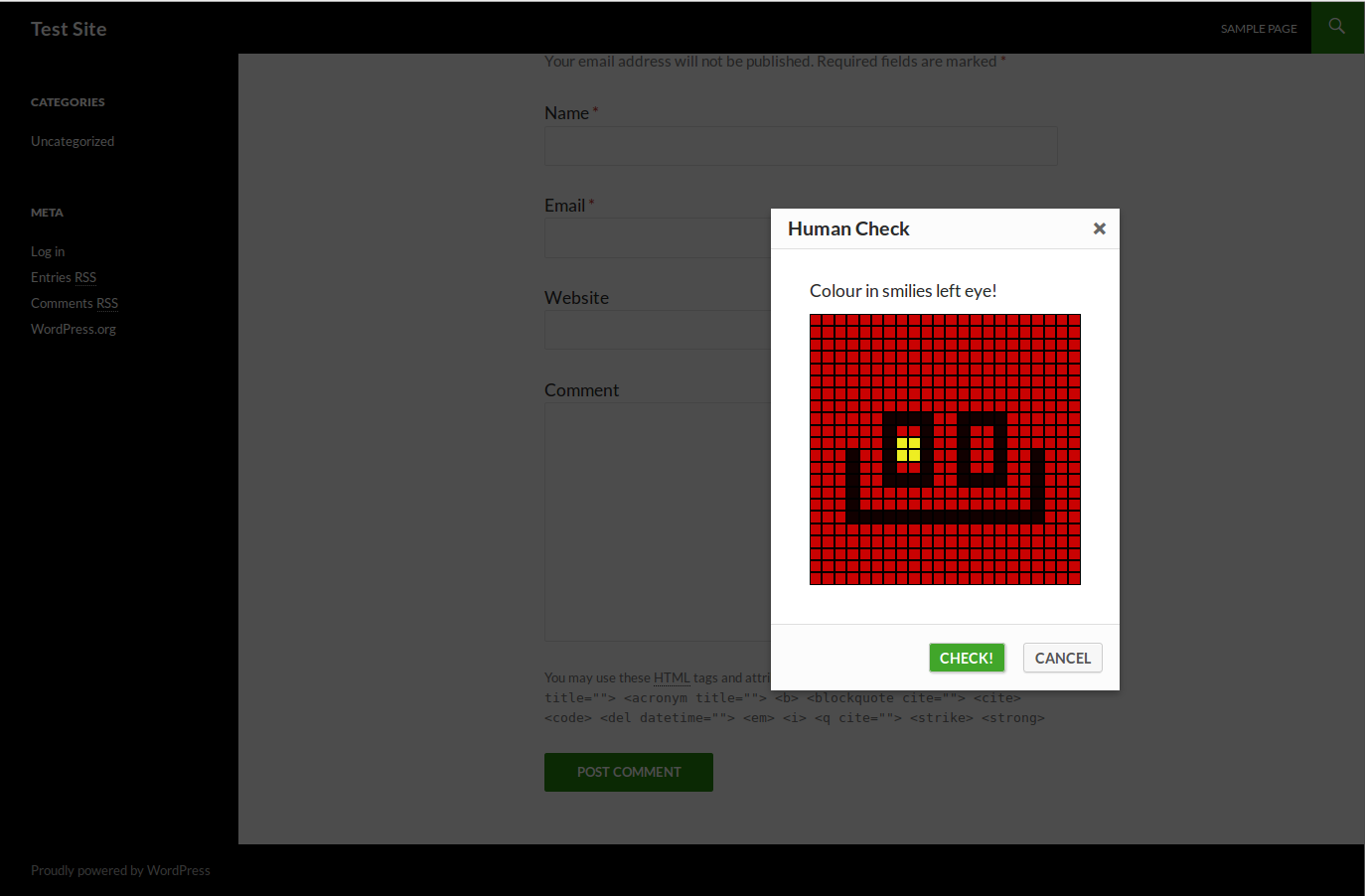Click the red cells inside smiley's right eye
This screenshot has width=1365, height=896.
point(983,450)
